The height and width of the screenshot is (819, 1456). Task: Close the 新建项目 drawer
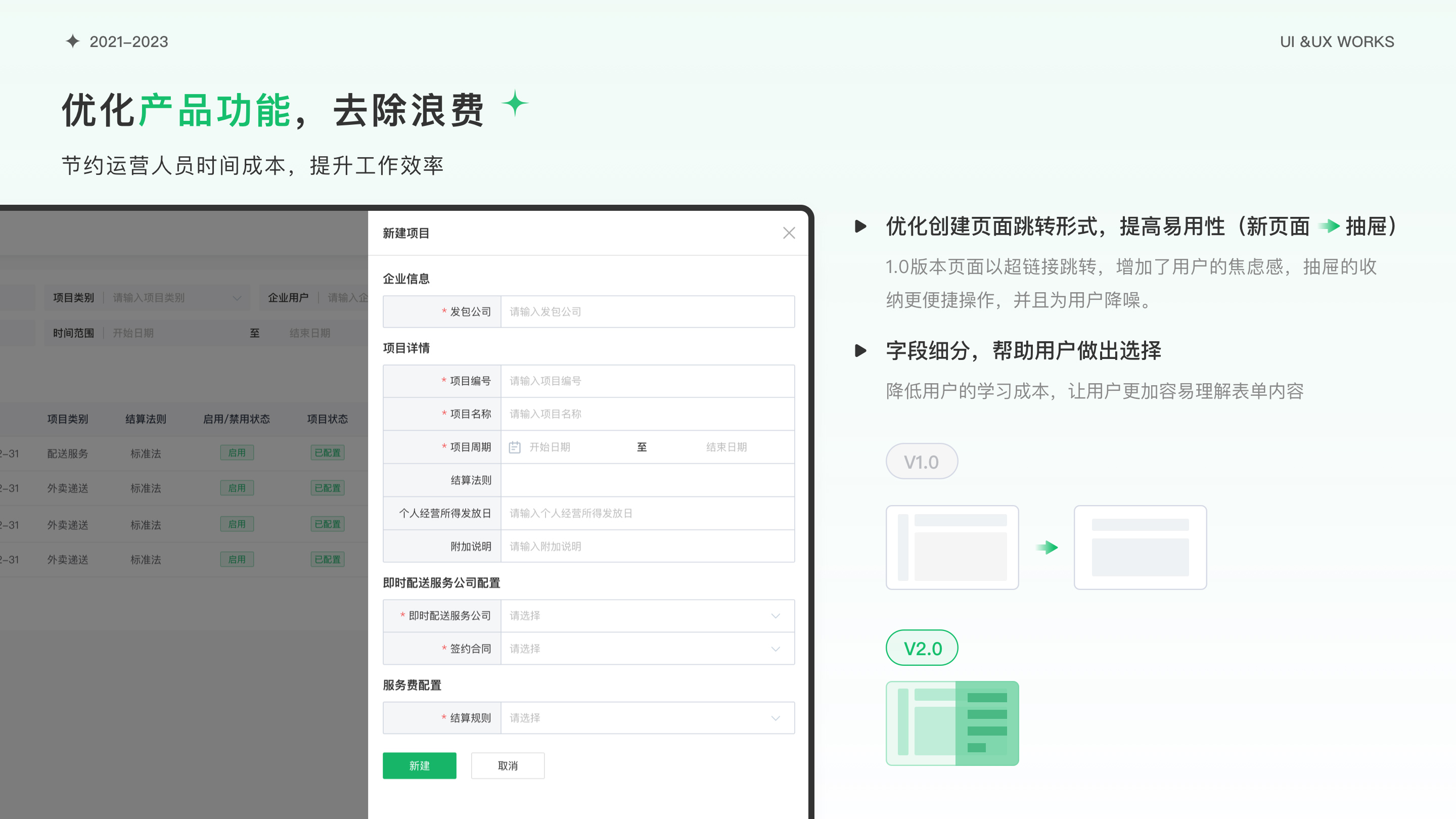789,233
